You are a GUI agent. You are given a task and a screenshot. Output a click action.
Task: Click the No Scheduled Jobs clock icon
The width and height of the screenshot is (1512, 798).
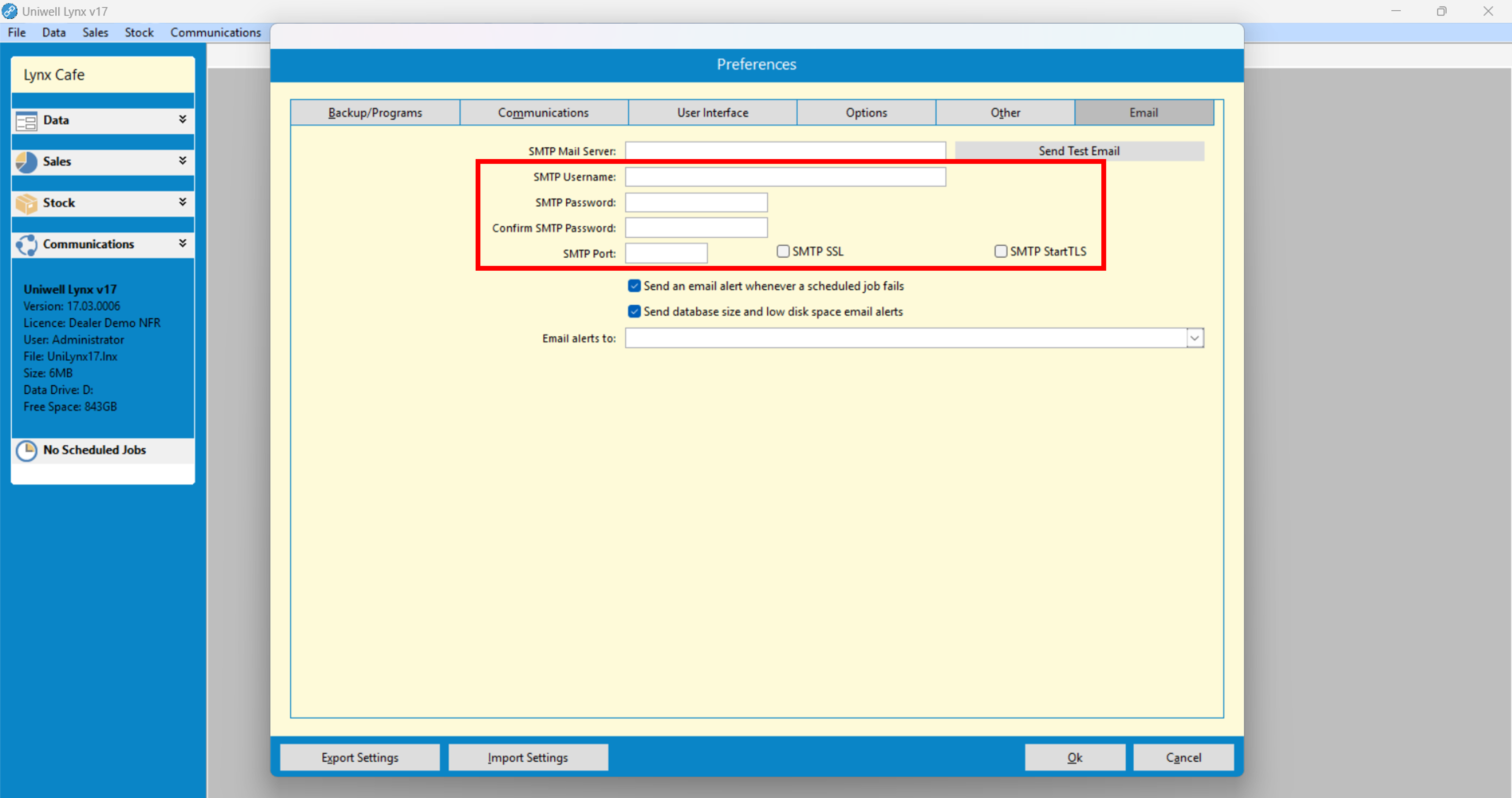(26, 451)
